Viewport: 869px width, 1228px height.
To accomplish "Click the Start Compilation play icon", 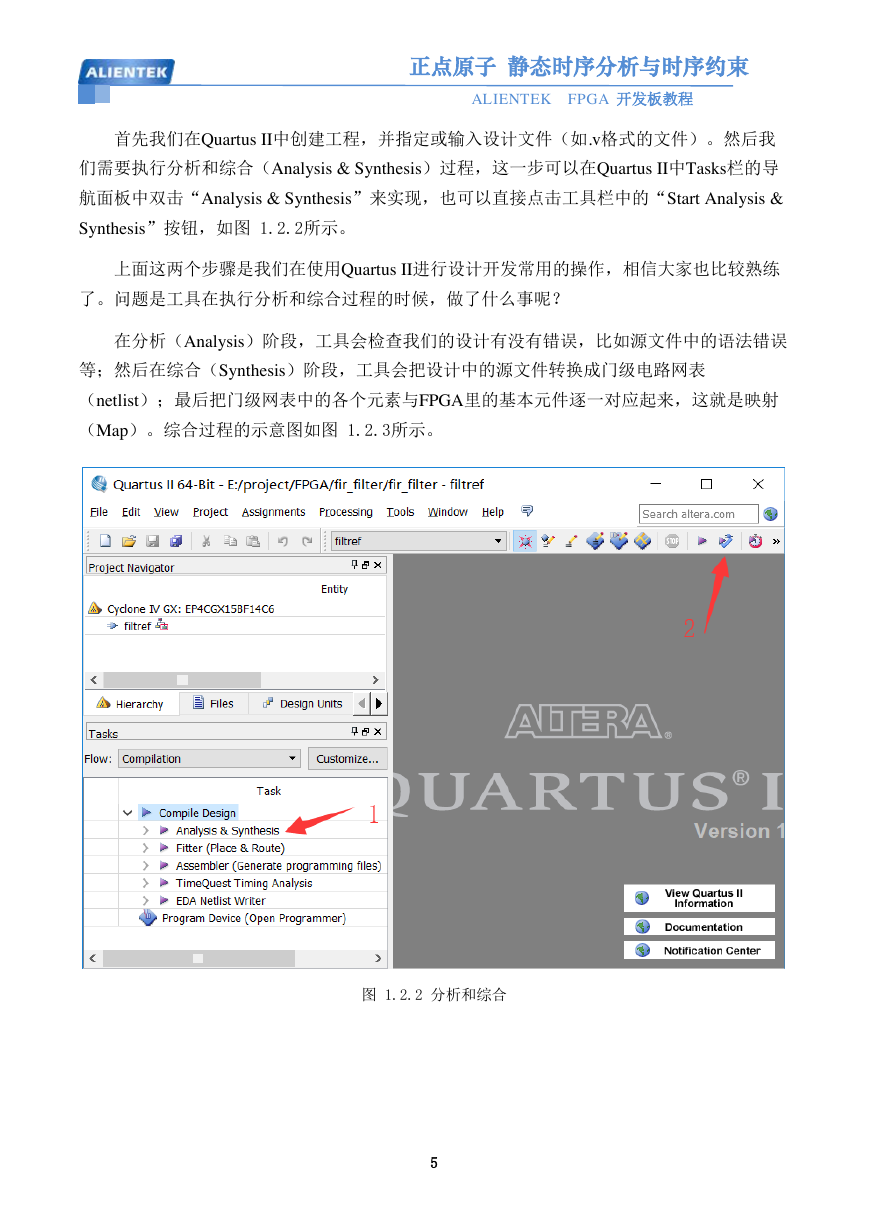I will click(x=702, y=541).
